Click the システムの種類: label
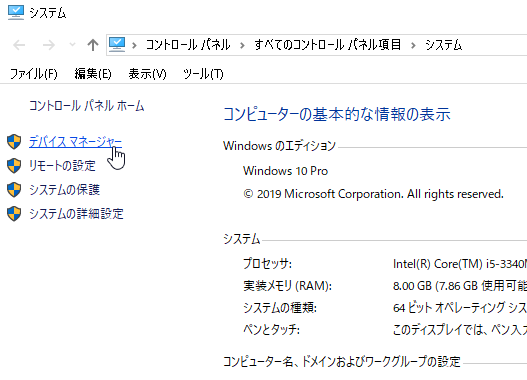Screen dimensions: 527x380 point(280,308)
